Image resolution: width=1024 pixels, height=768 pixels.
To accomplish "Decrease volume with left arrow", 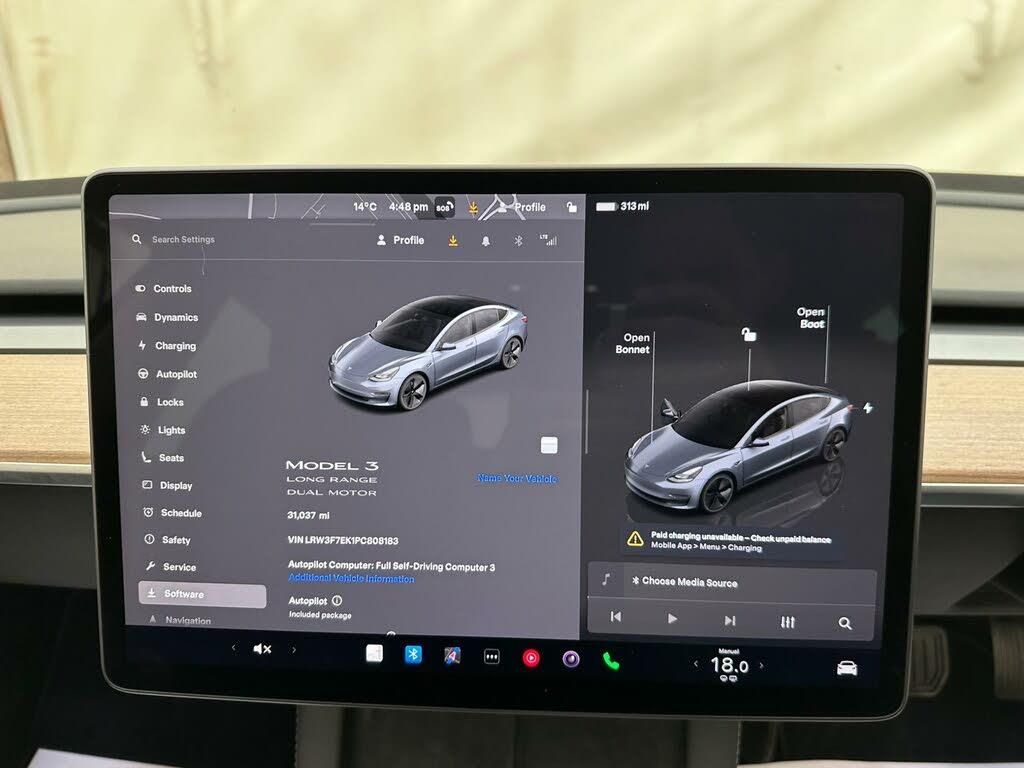I will click(234, 648).
